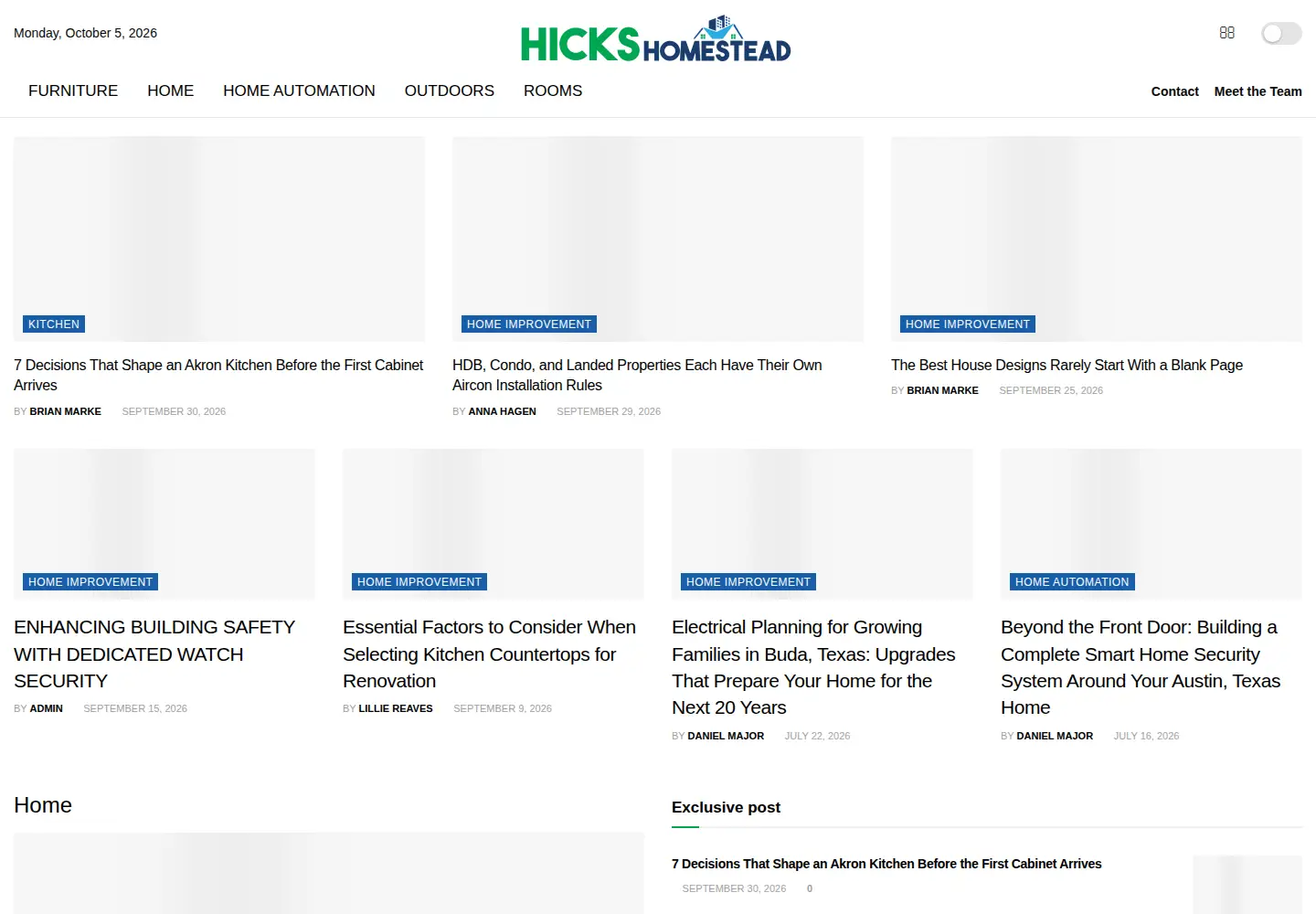
Task: Click thumbnail of Best House Designs article
Action: [x=1097, y=239]
